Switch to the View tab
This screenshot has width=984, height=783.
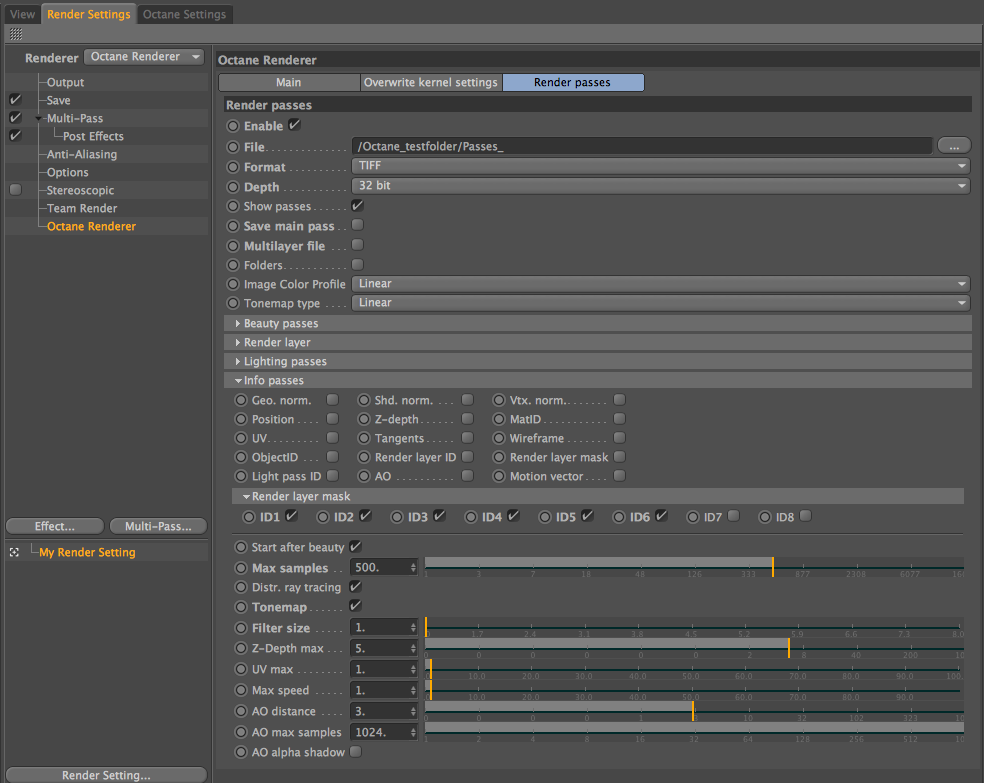tap(23, 14)
